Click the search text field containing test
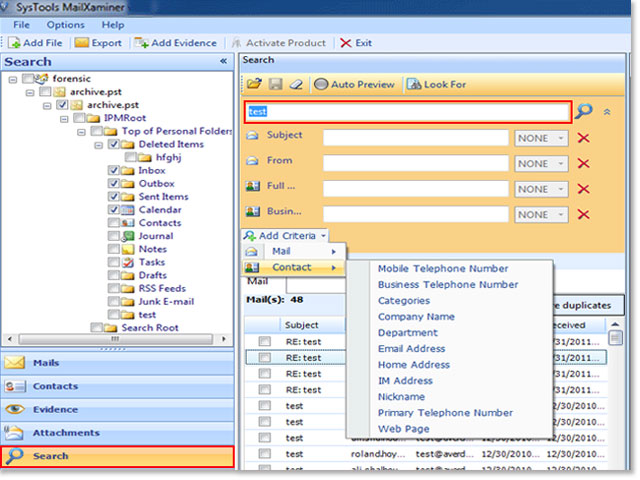This screenshot has width=640, height=480. [x=408, y=112]
